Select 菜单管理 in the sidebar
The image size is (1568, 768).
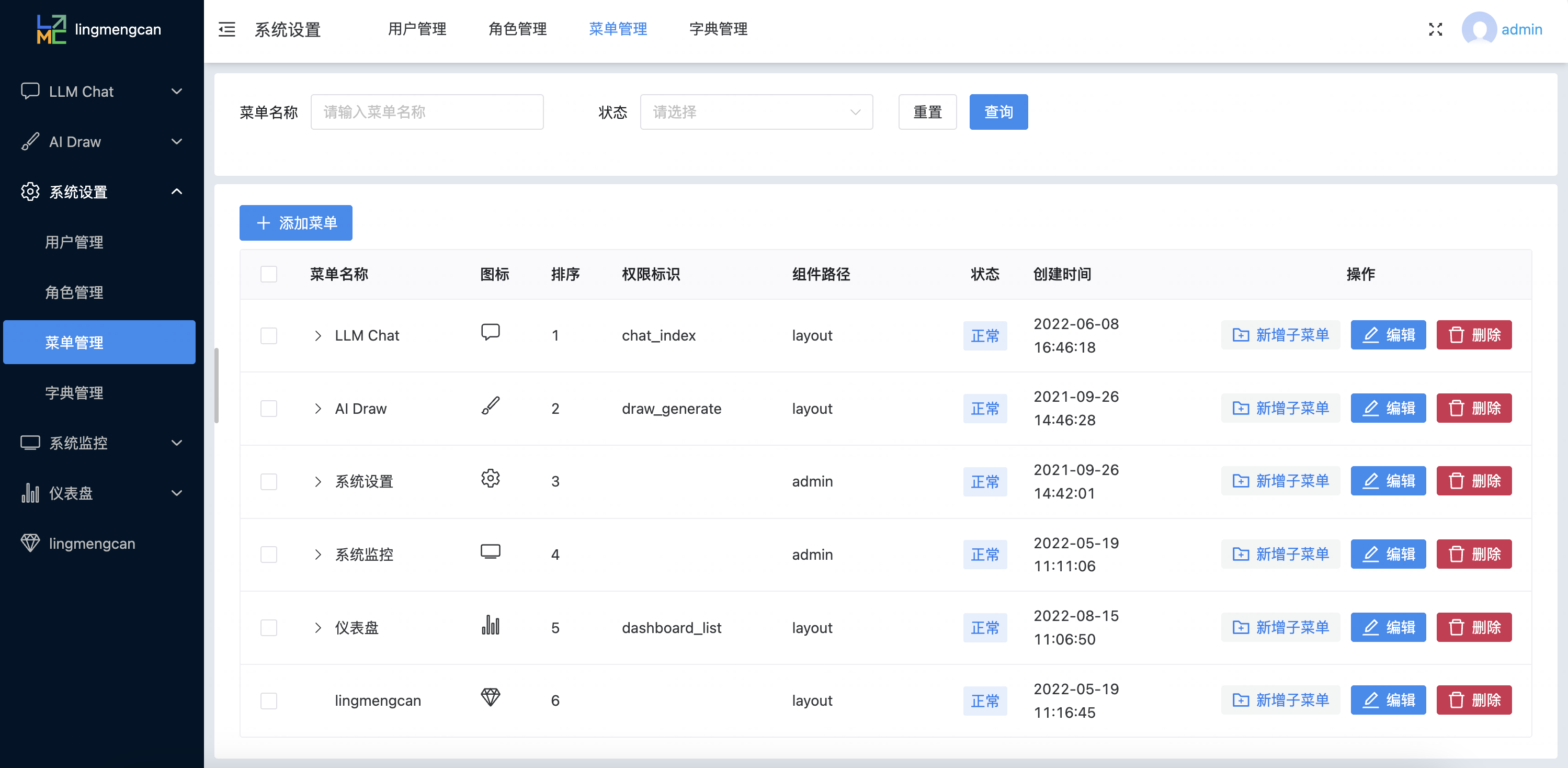pos(99,342)
